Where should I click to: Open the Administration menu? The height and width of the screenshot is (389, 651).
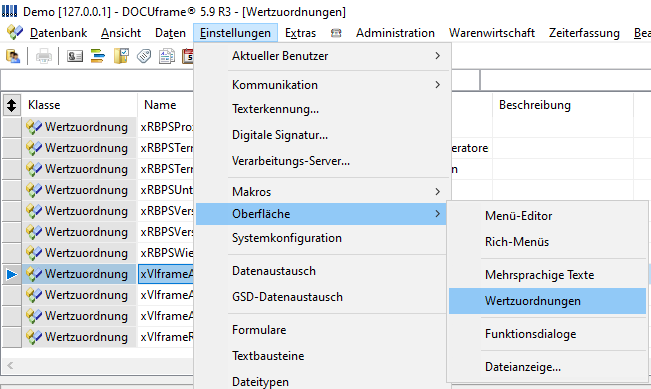pos(395,33)
